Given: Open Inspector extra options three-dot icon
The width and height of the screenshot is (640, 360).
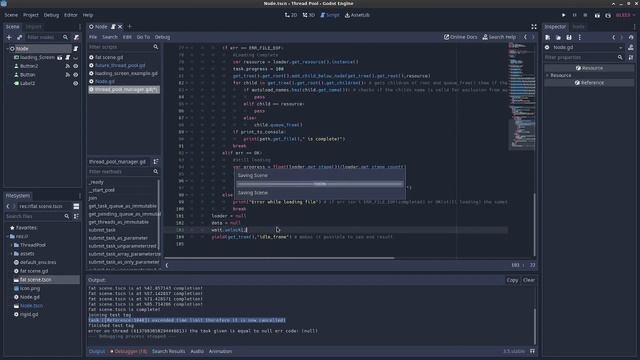Looking at the screenshot, I should point(580,37).
